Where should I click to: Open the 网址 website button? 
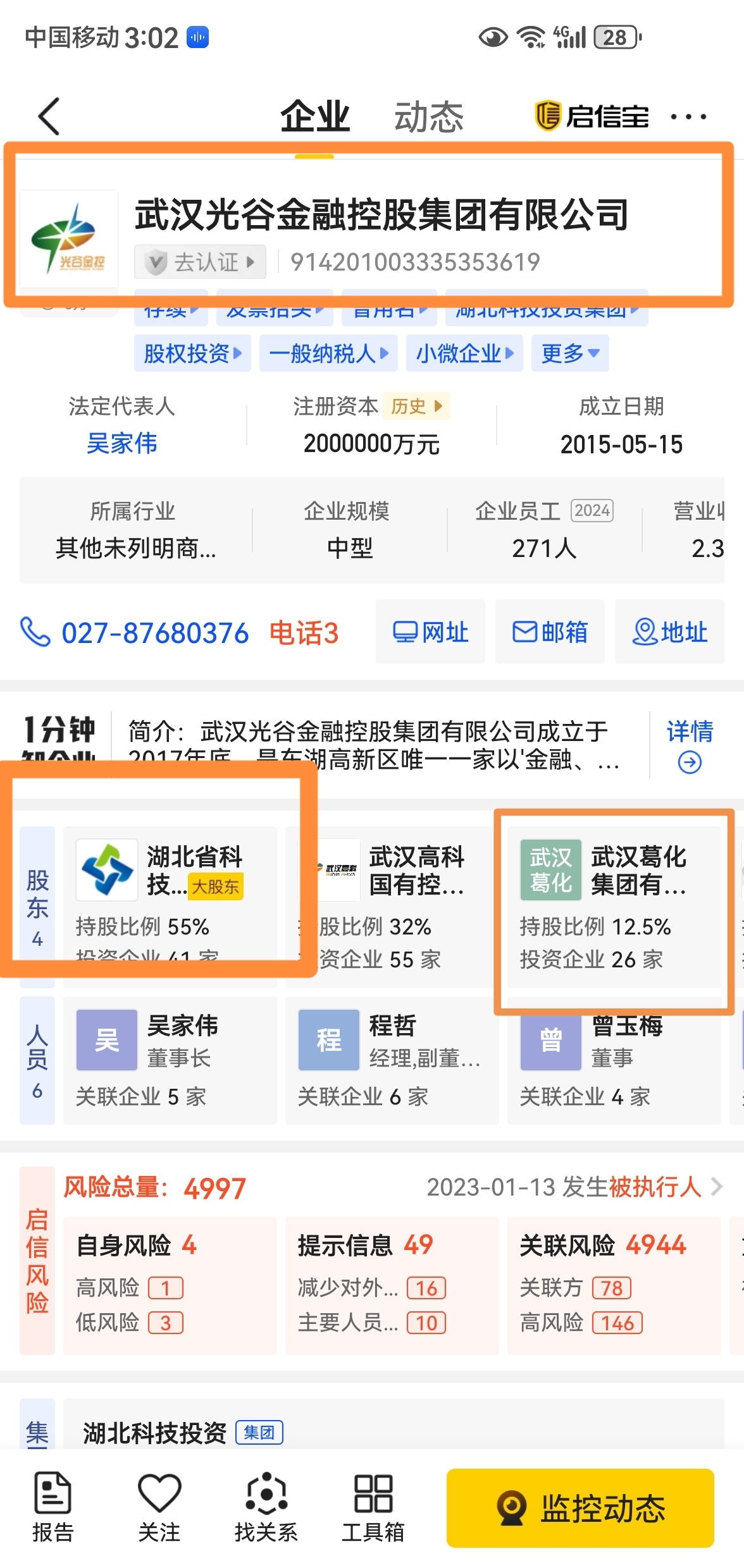(430, 632)
